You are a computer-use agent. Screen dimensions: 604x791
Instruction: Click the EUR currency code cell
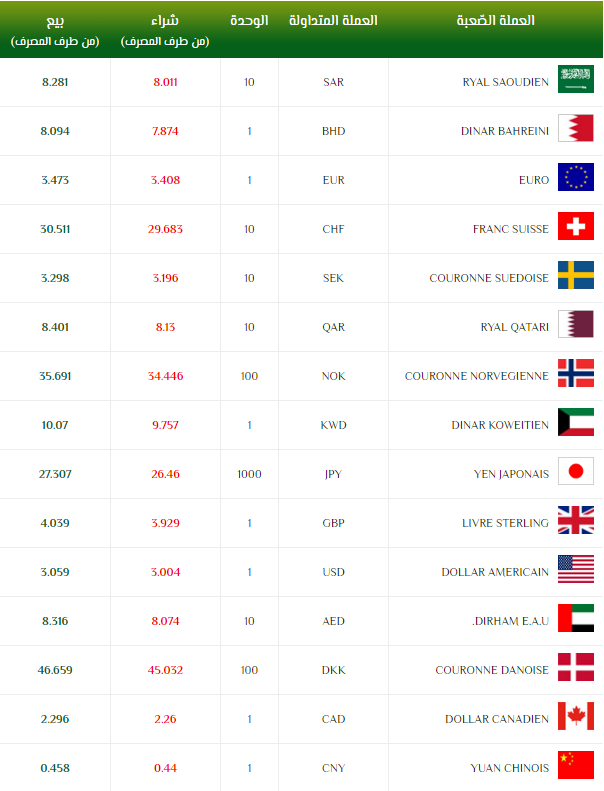click(333, 180)
